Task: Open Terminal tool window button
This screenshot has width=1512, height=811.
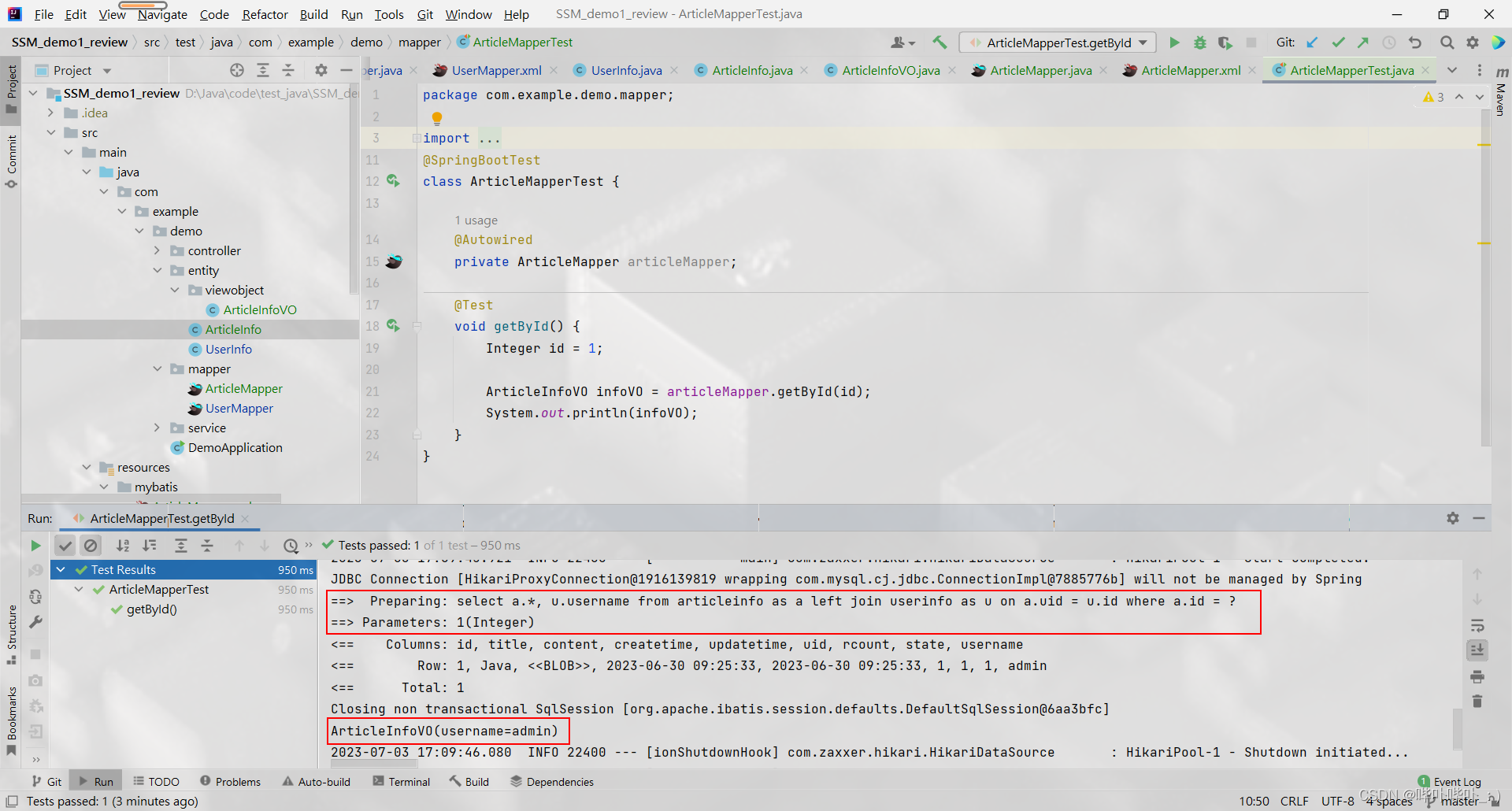Action: [x=402, y=782]
